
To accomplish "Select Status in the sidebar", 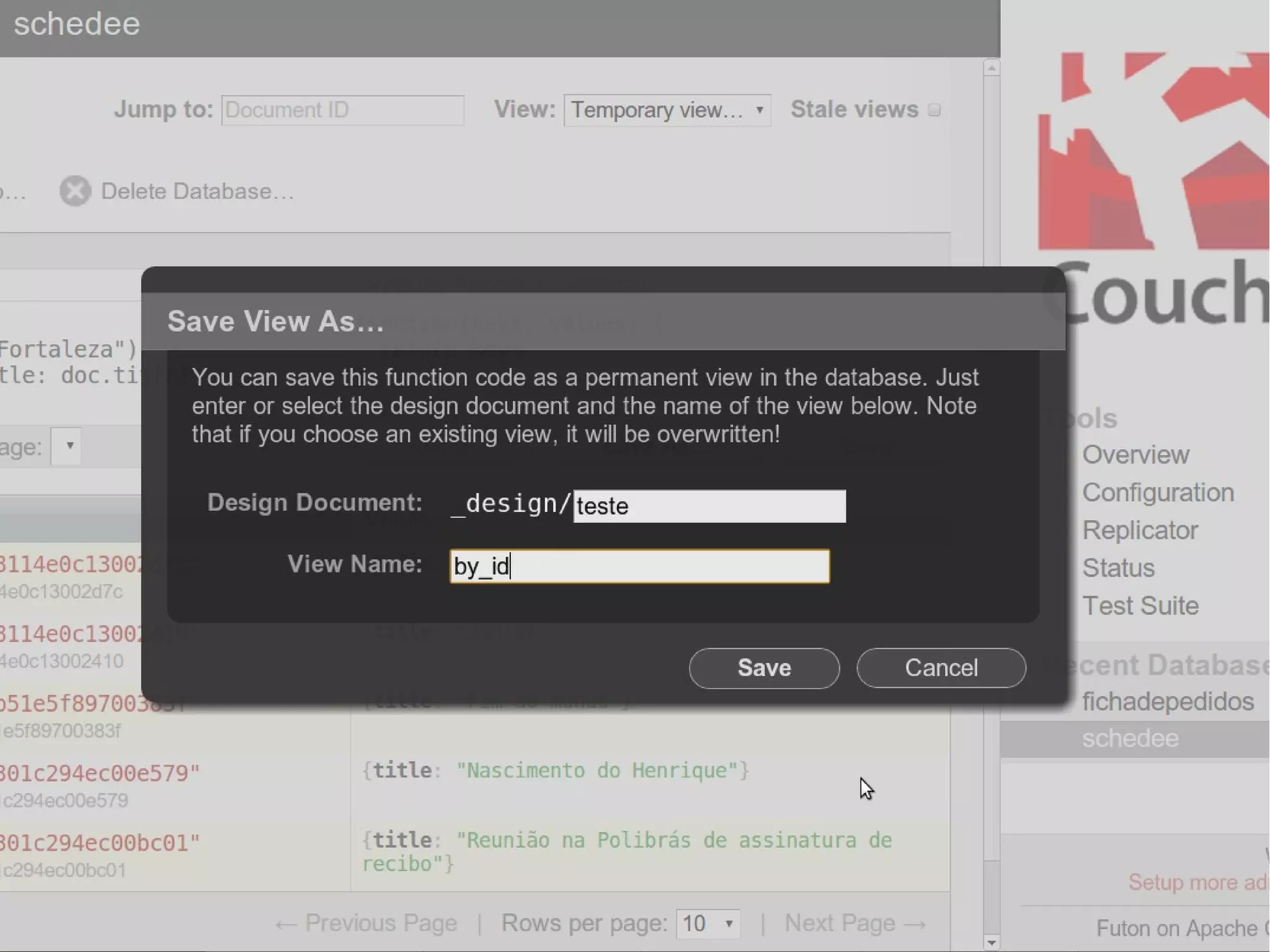I will tap(1118, 568).
